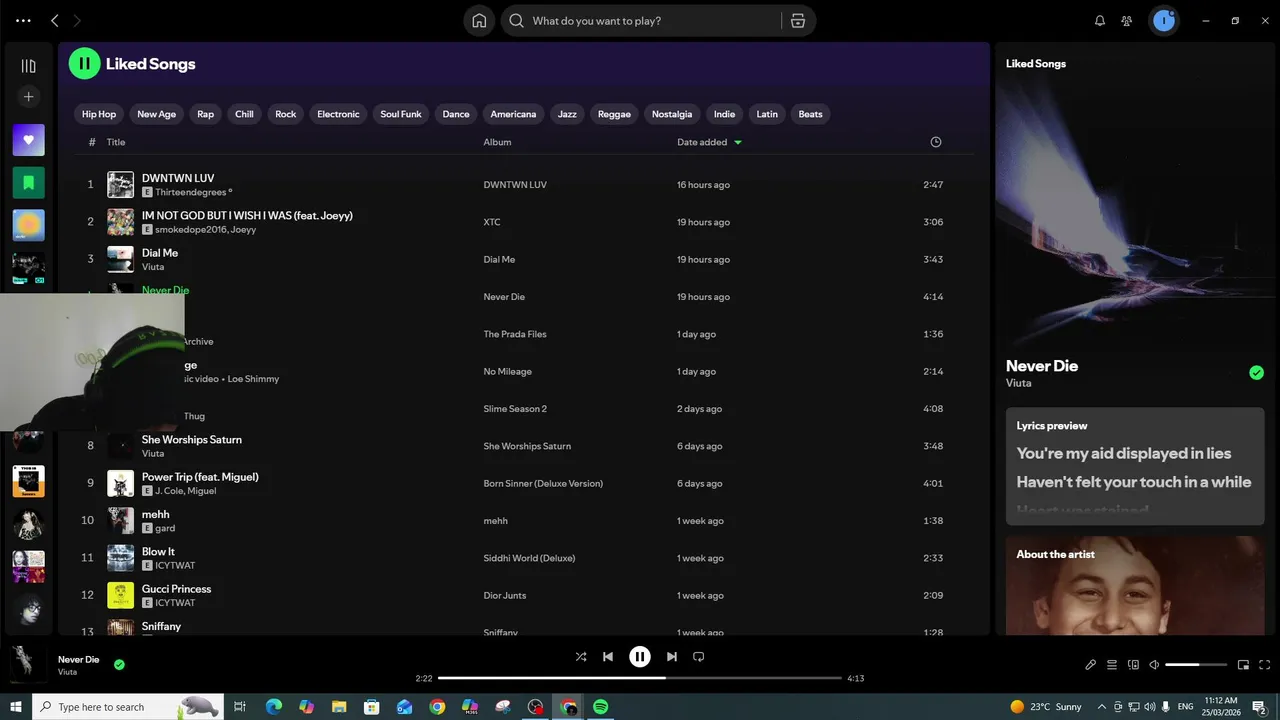
Task: Open Your Episodes green bookmark tile
Action: coord(28,183)
